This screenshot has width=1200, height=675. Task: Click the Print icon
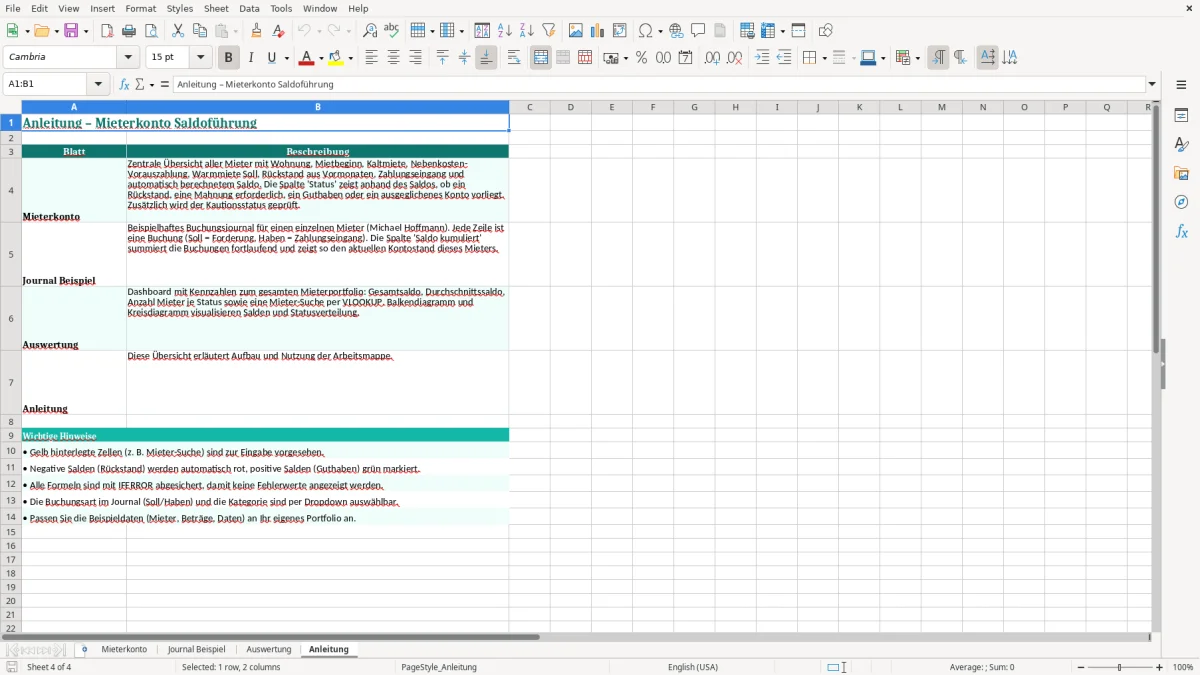point(129,31)
